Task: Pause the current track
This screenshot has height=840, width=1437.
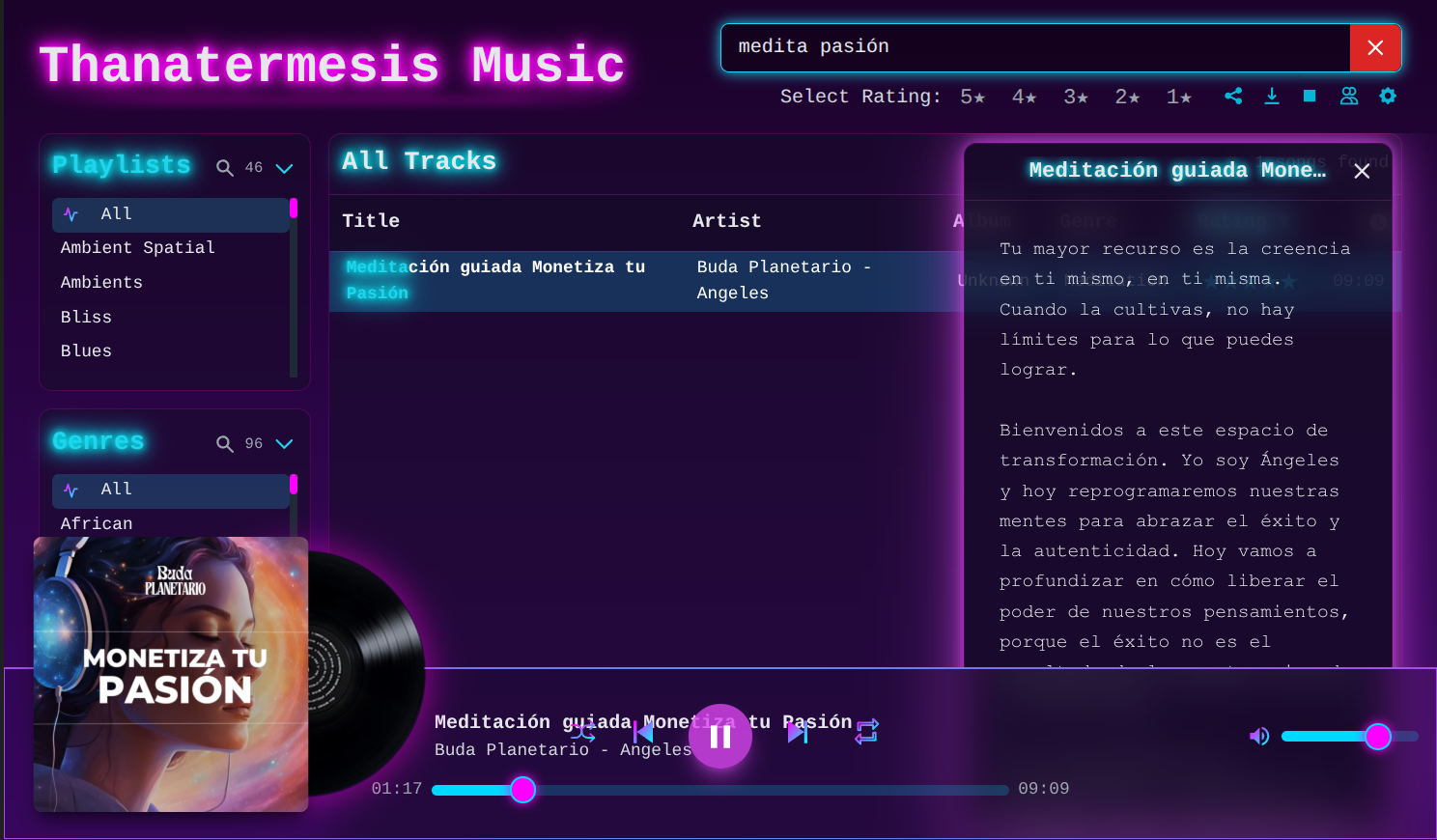Action: point(720,737)
